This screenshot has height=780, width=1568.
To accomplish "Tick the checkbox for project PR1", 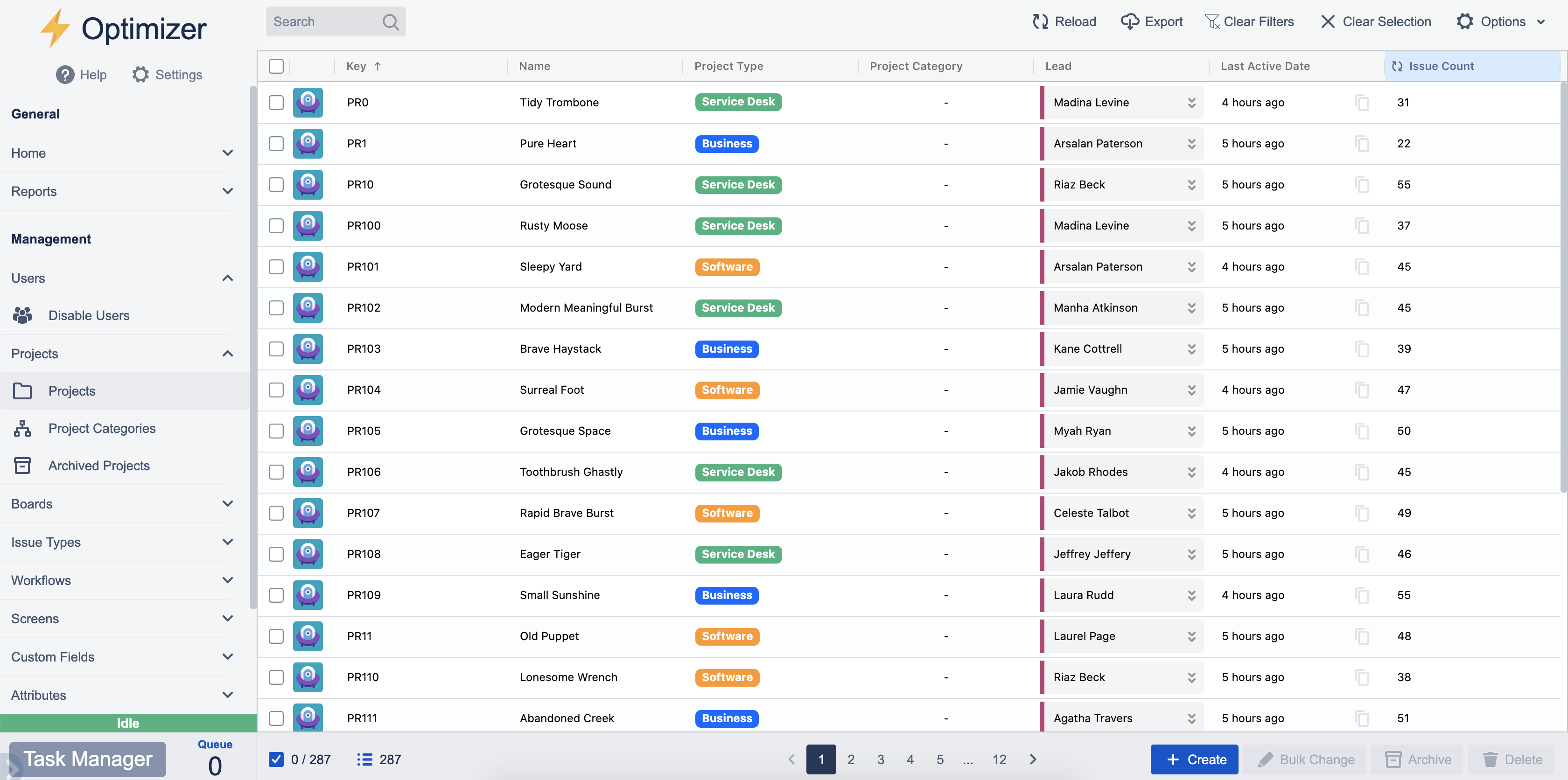I will pos(276,144).
